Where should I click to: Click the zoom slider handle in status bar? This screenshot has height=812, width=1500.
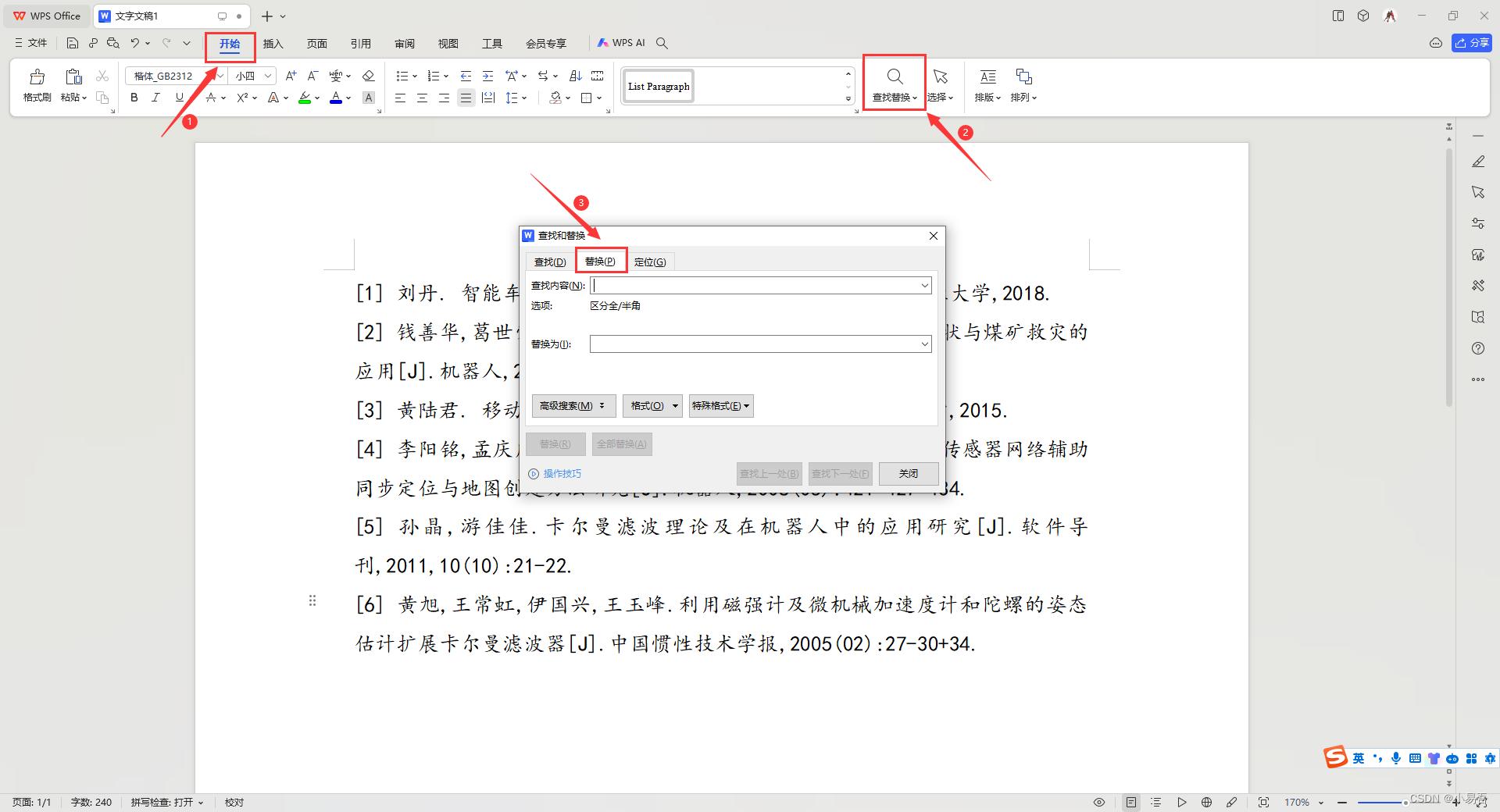click(1405, 802)
